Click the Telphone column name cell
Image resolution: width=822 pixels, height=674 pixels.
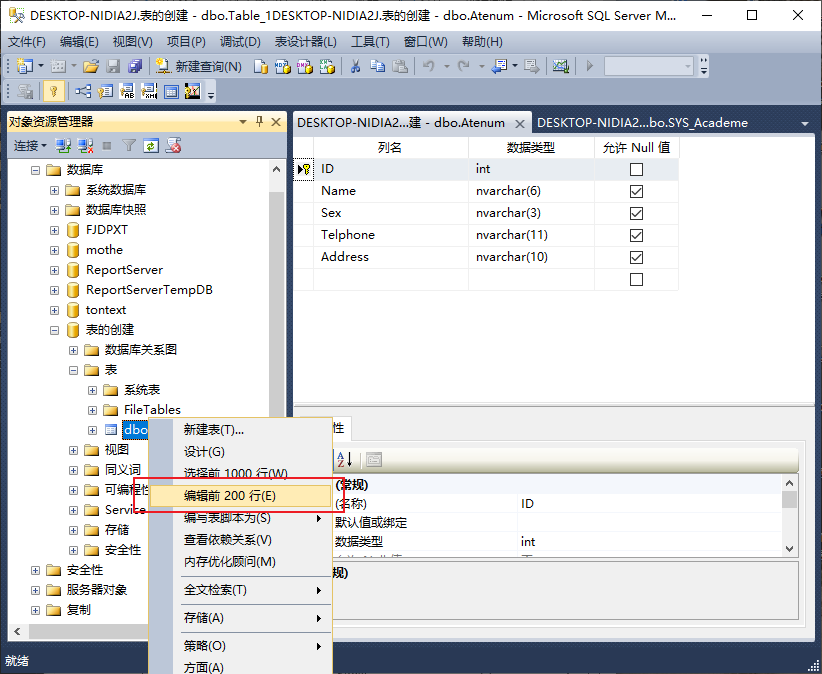click(x=391, y=235)
